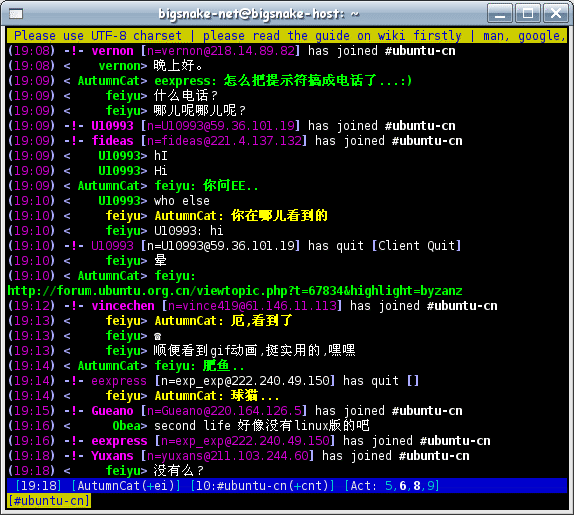Screen dimensions: 574x515
Task: Click the 19:18 clock in status bar
Action: 38,486
